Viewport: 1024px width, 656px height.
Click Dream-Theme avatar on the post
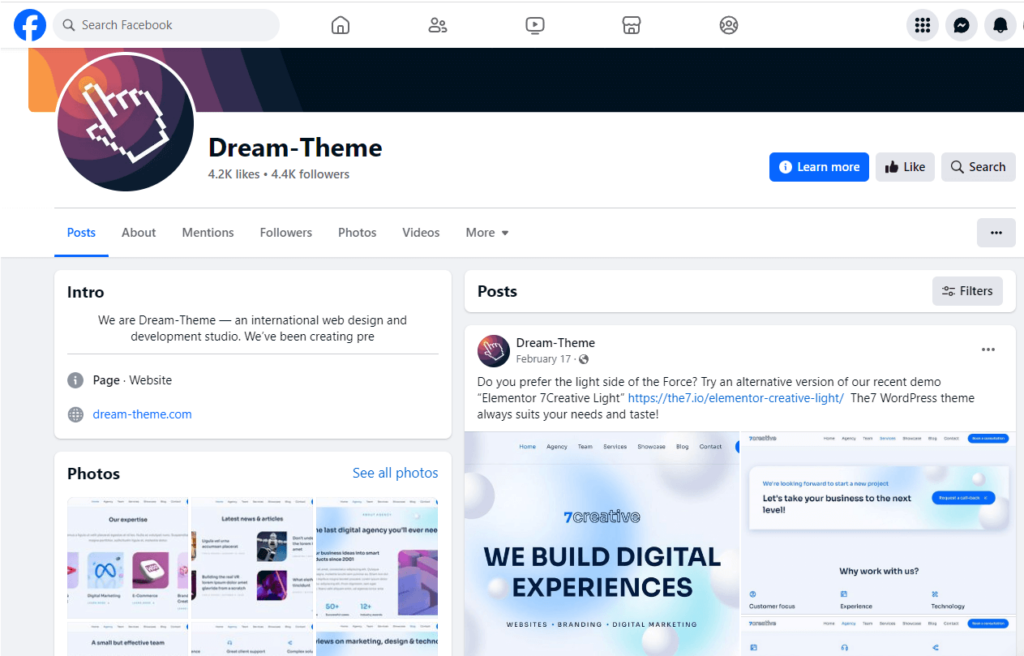point(493,351)
